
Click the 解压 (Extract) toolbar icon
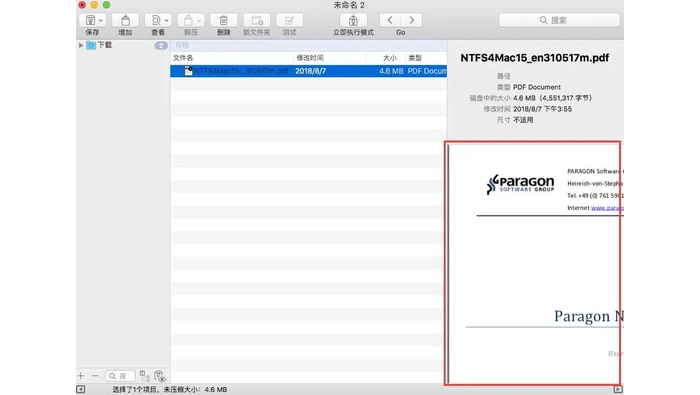[x=188, y=21]
